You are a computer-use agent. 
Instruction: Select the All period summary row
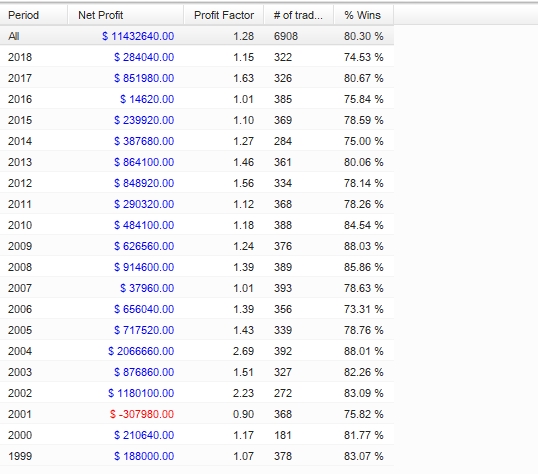197,36
